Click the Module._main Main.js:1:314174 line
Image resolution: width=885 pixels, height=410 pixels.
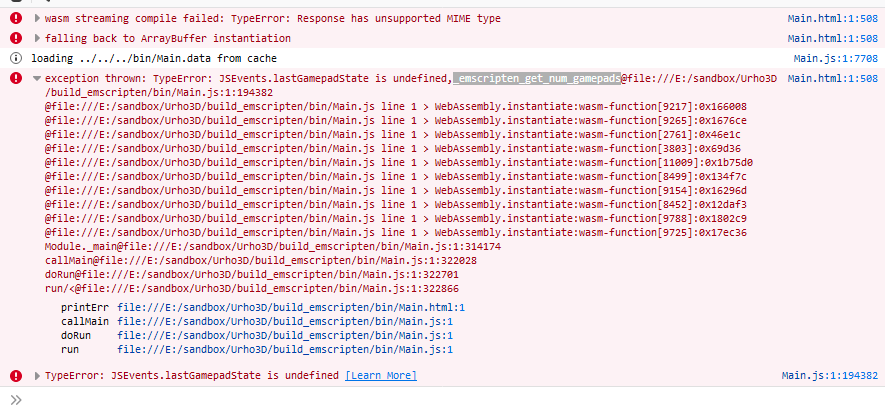click(x=273, y=247)
